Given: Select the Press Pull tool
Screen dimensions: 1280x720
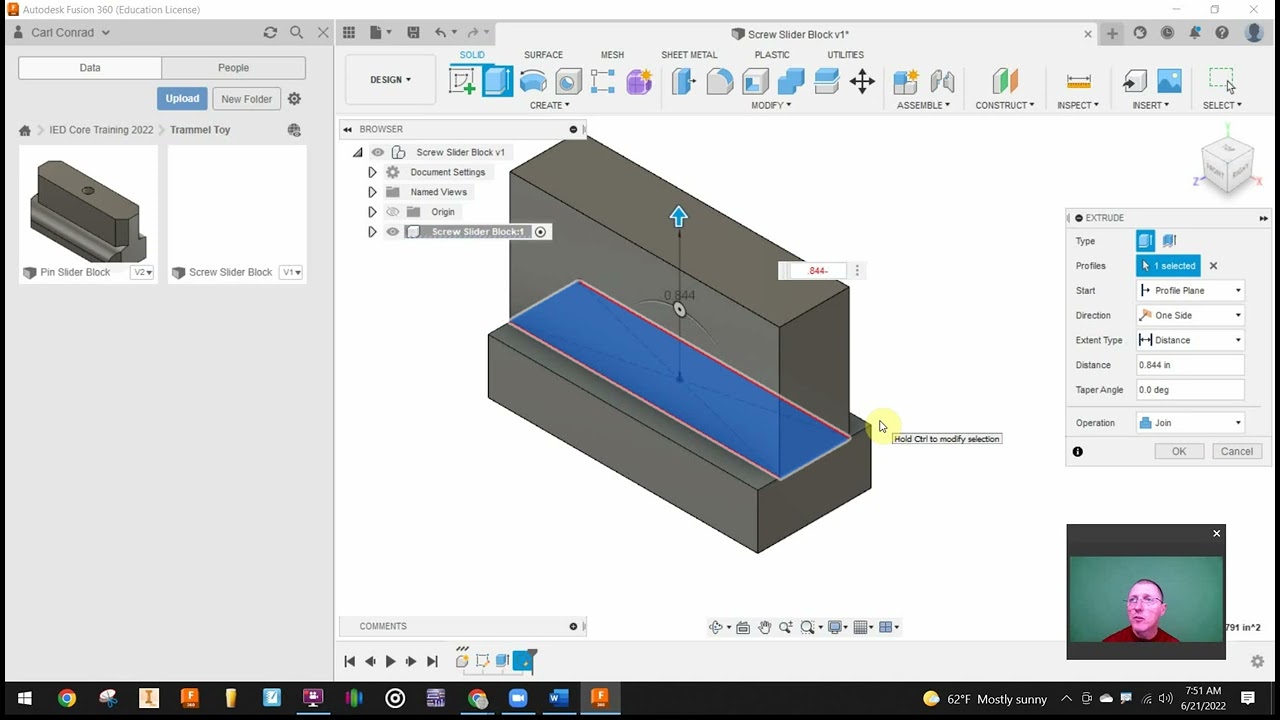Looking at the screenshot, I should coord(684,81).
